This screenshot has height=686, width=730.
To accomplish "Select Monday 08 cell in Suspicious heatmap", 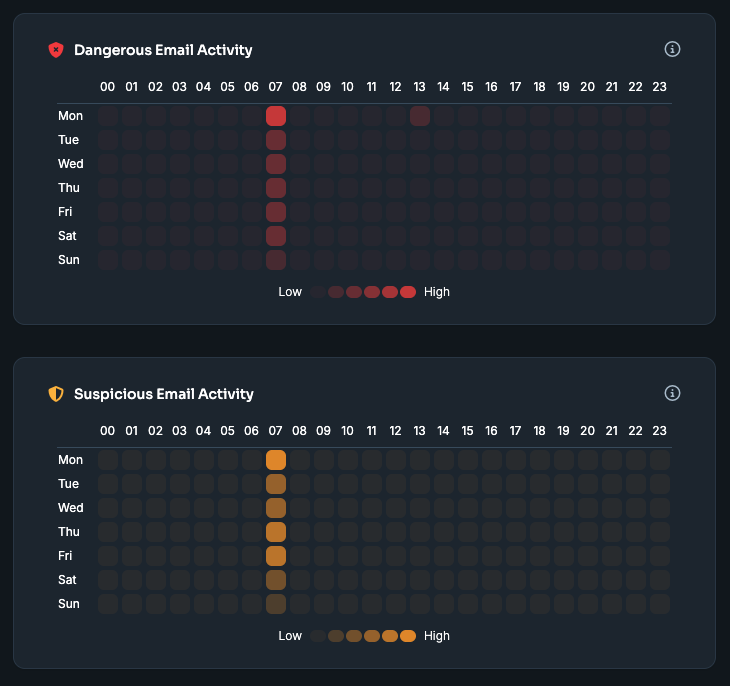I will [x=300, y=460].
